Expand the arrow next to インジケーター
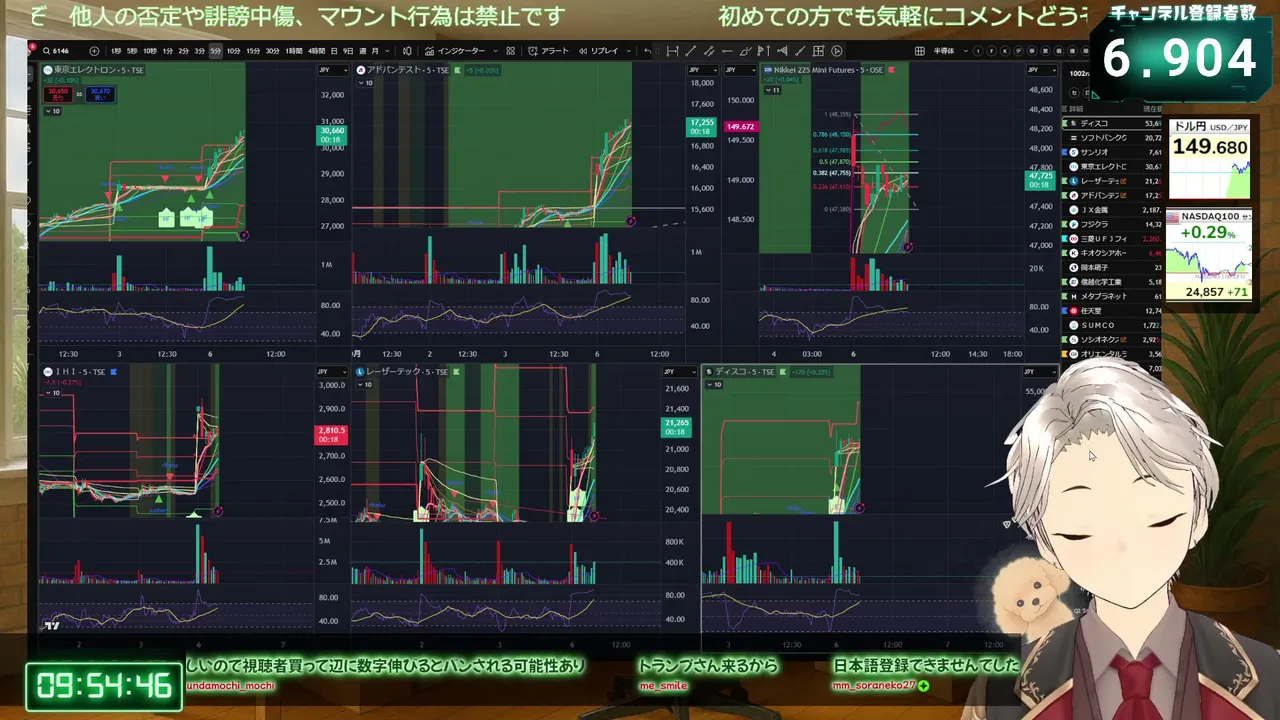The height and width of the screenshot is (720, 1280). [495, 51]
